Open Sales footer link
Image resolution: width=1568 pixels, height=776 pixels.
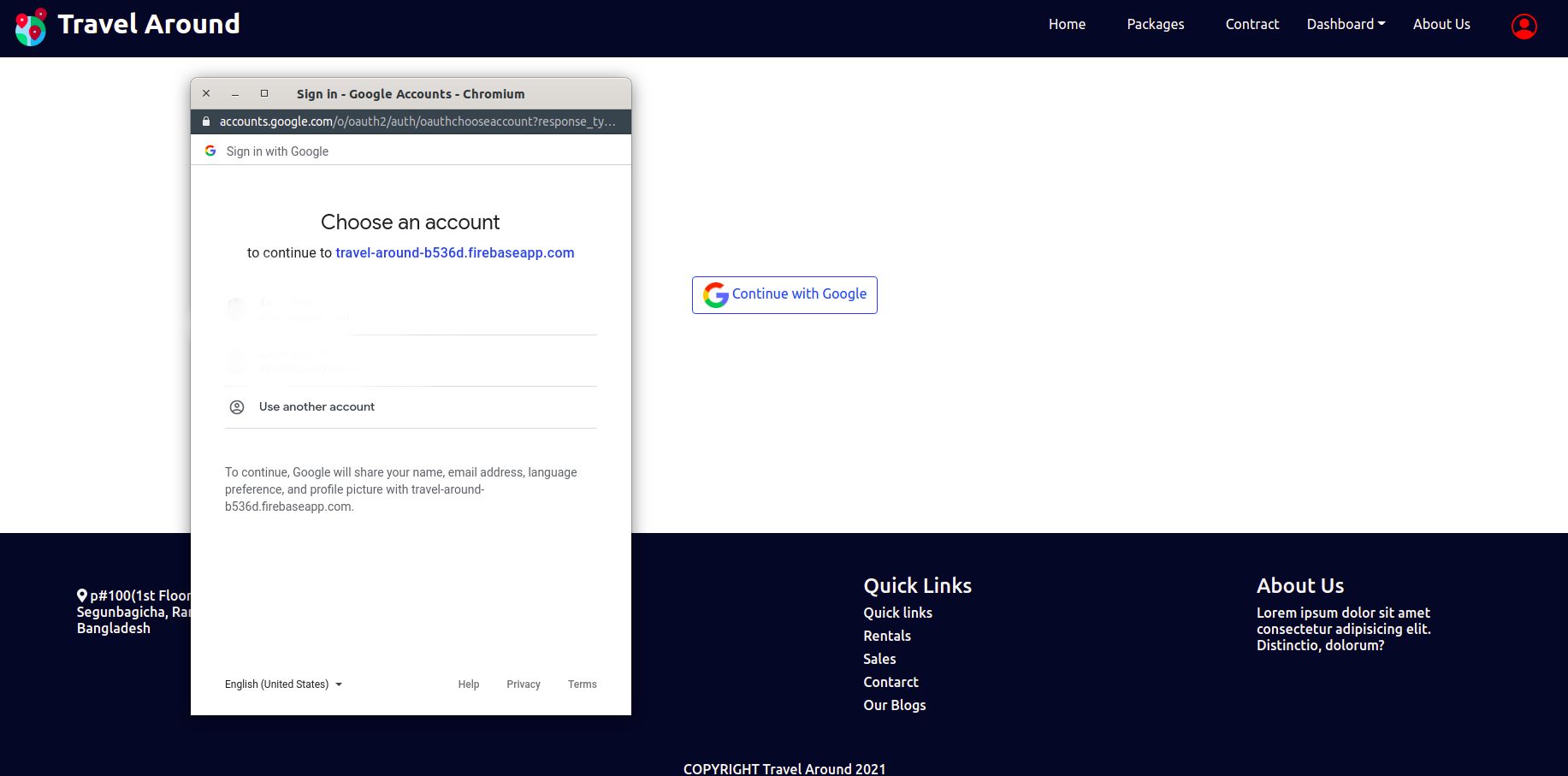(879, 659)
